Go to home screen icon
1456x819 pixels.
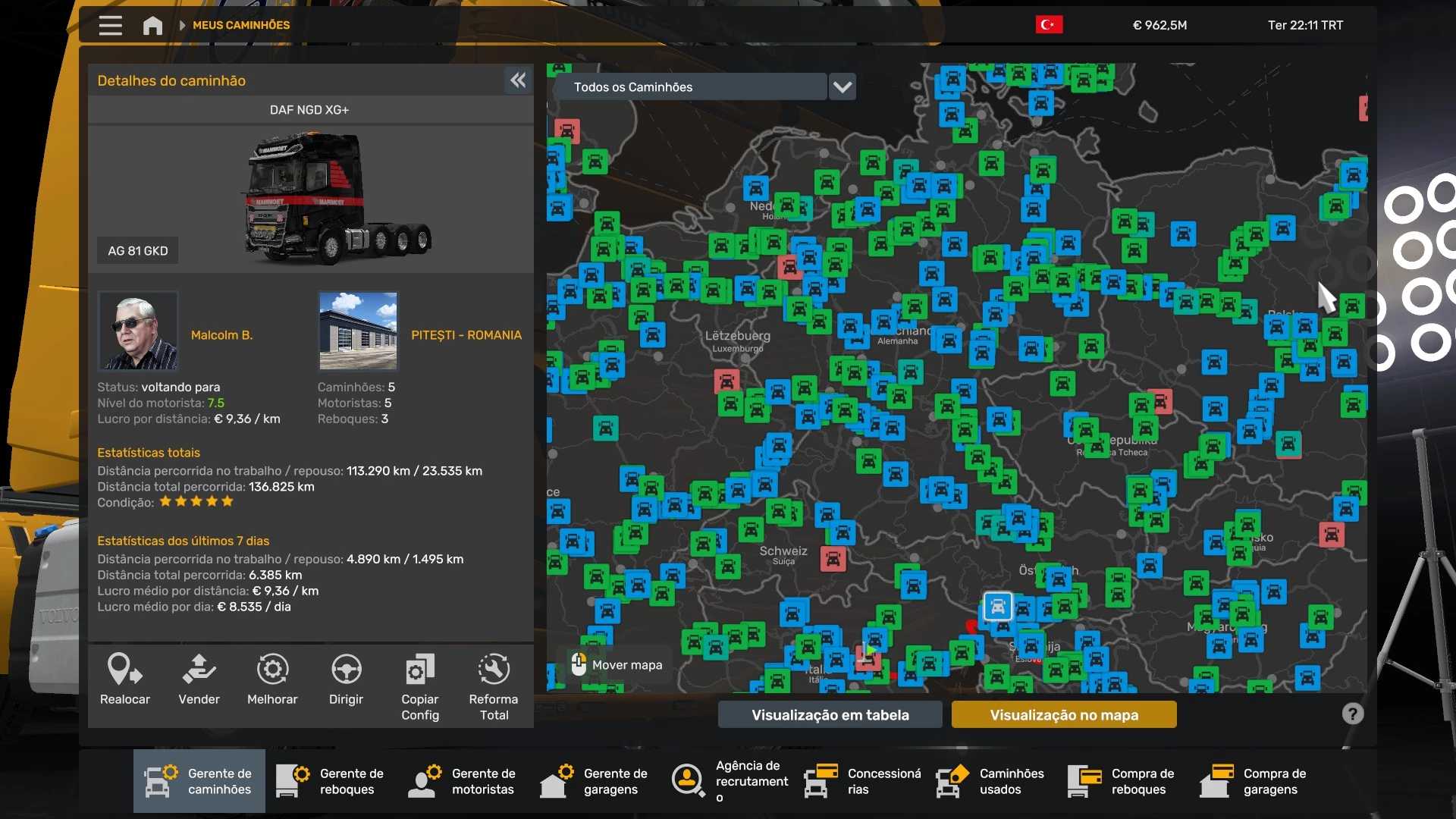pyautogui.click(x=152, y=25)
